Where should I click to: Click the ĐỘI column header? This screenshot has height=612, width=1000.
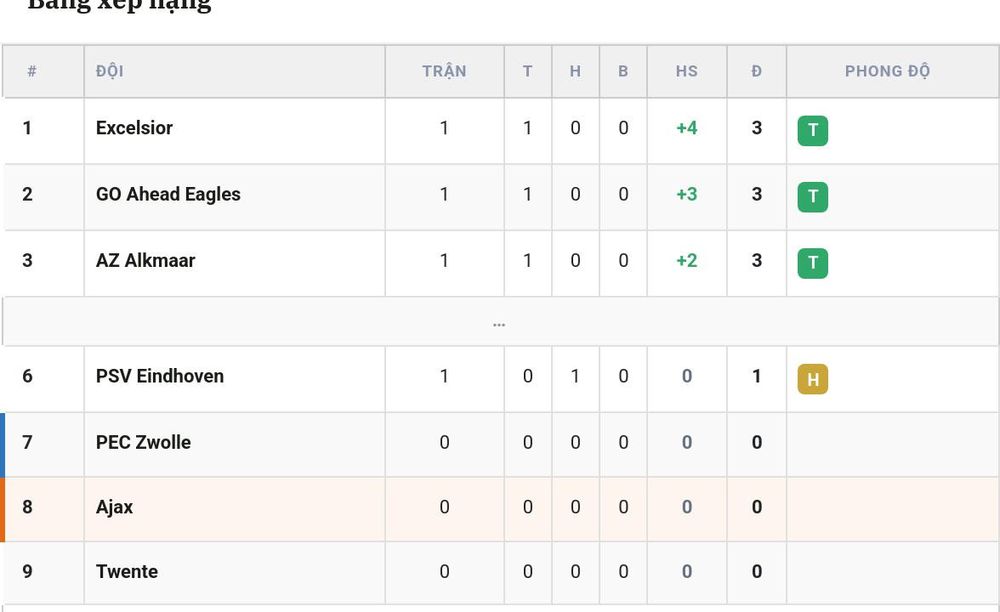(x=110, y=71)
